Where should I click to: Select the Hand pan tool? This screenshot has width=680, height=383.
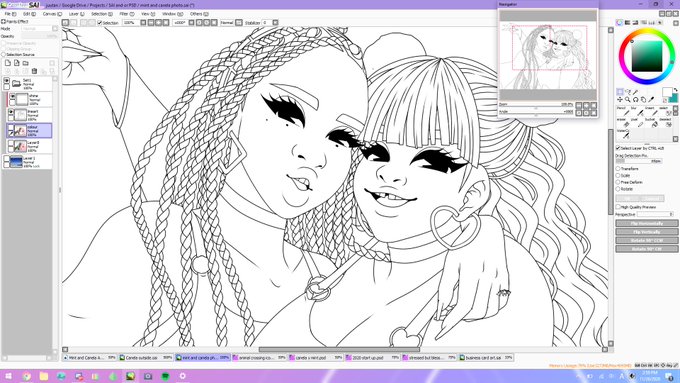[643, 99]
